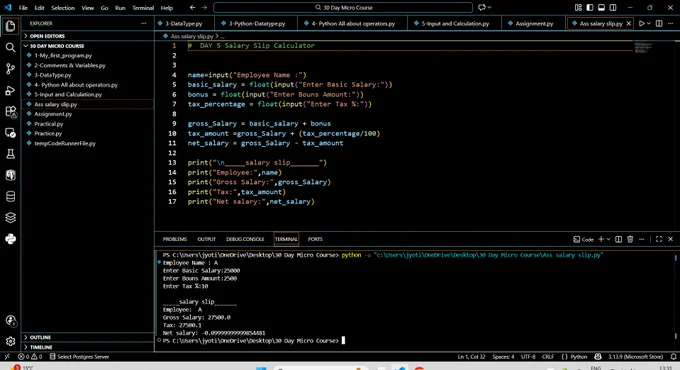Toggle the secondary side bar
Image resolution: width=680 pixels, height=370 pixels.
[x=613, y=7]
